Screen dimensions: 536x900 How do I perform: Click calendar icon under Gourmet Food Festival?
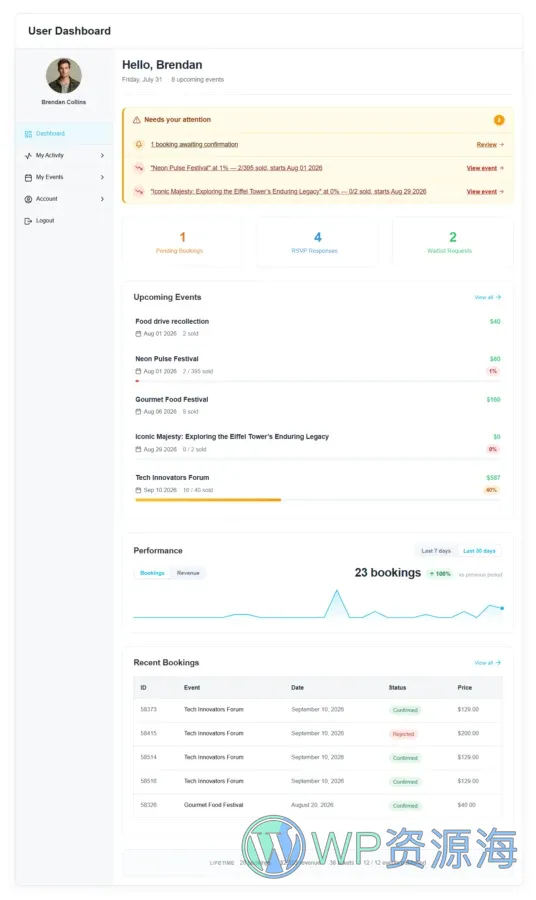pos(138,412)
